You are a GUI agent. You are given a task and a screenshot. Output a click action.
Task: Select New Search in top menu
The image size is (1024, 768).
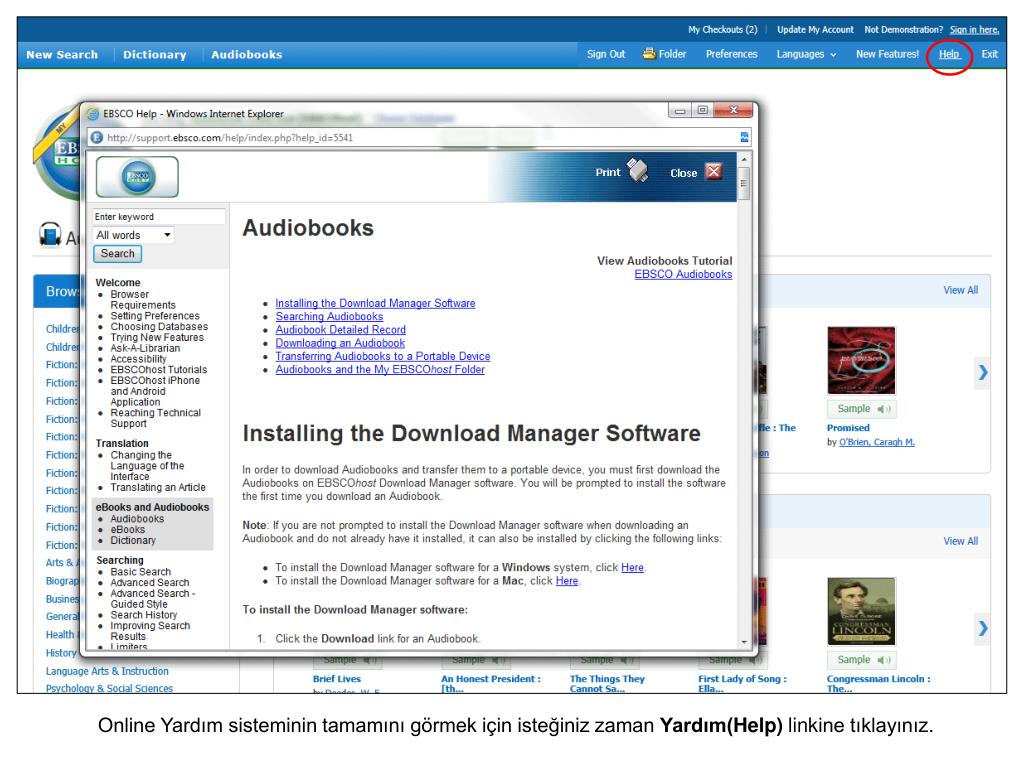click(62, 55)
